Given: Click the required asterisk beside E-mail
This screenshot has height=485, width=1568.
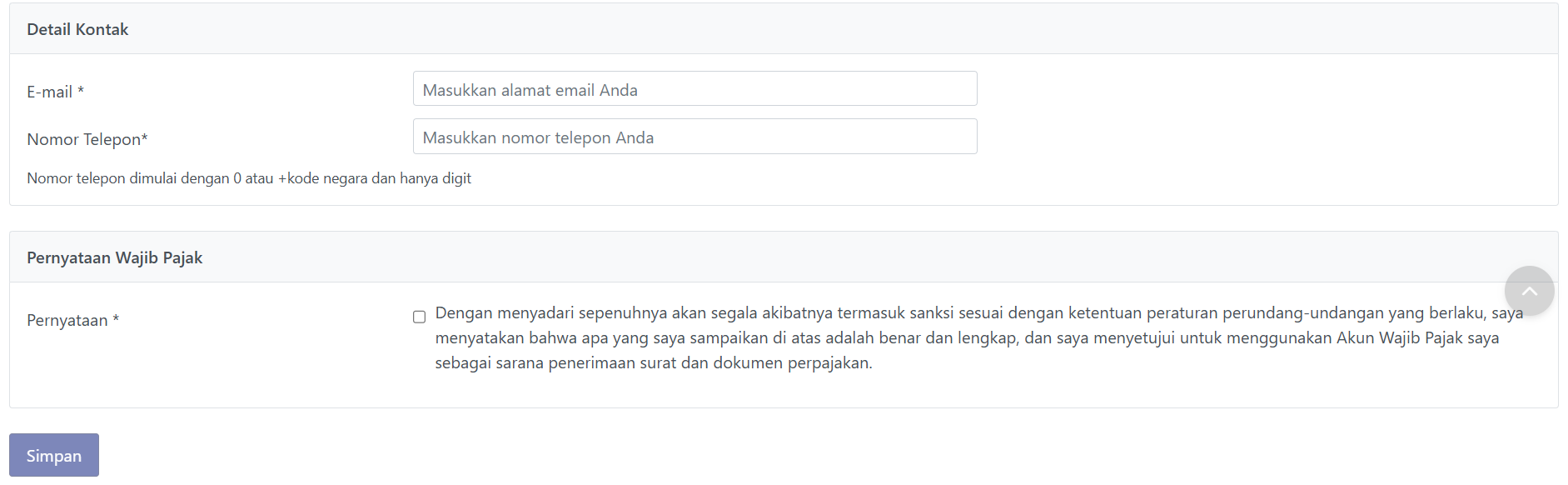Looking at the screenshot, I should tap(81, 91).
